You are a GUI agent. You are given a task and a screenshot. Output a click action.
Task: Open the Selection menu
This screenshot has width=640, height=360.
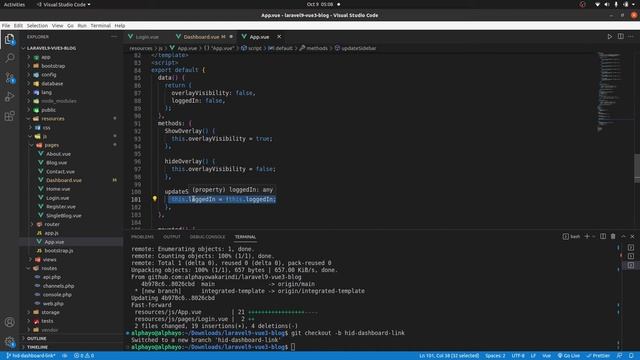37,25
